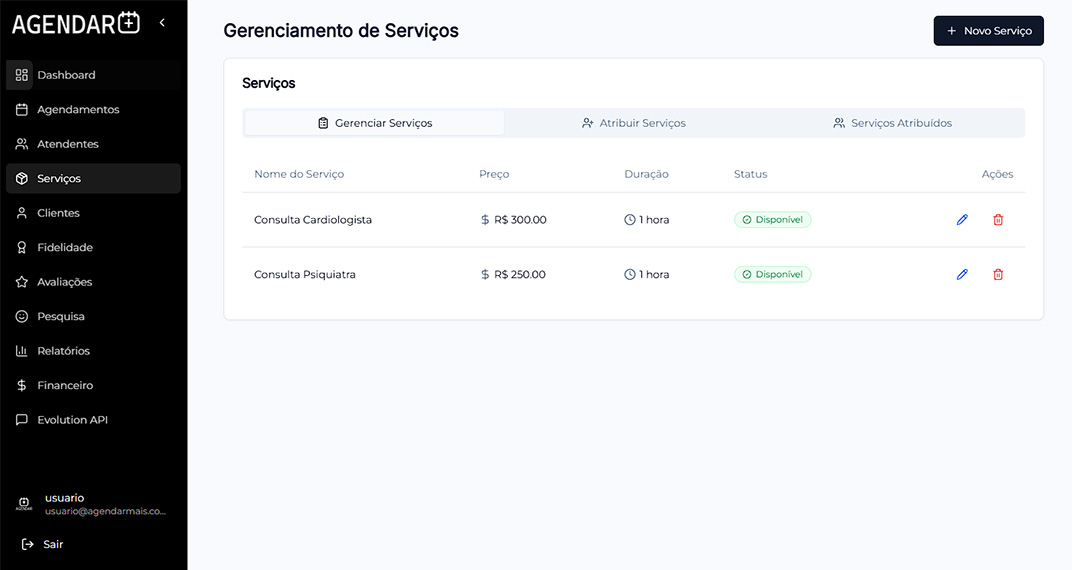Click the Relatórios bar chart icon
This screenshot has width=1072, height=570.
(x=22, y=351)
